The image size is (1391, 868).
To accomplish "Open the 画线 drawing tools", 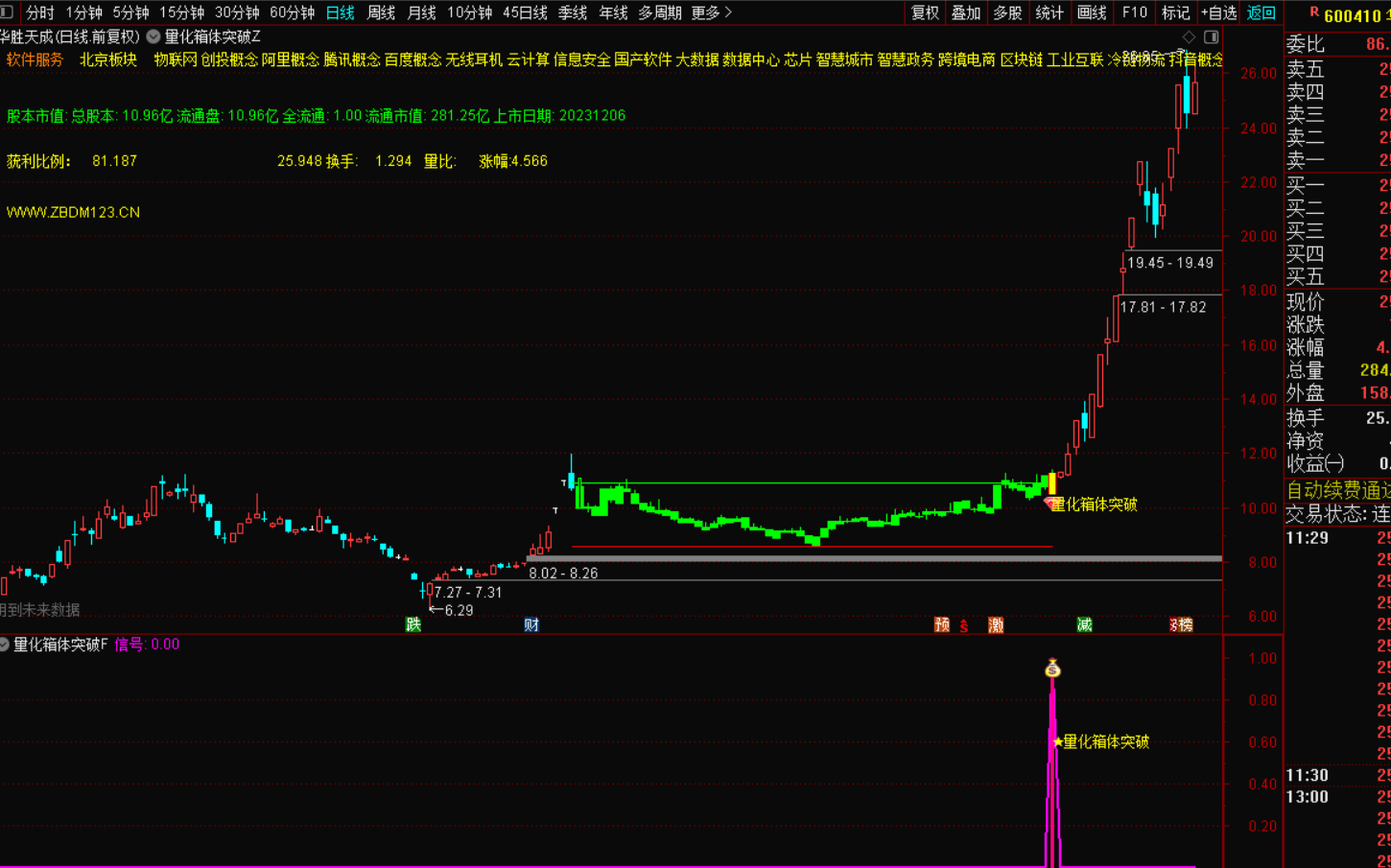I will click(x=1092, y=12).
